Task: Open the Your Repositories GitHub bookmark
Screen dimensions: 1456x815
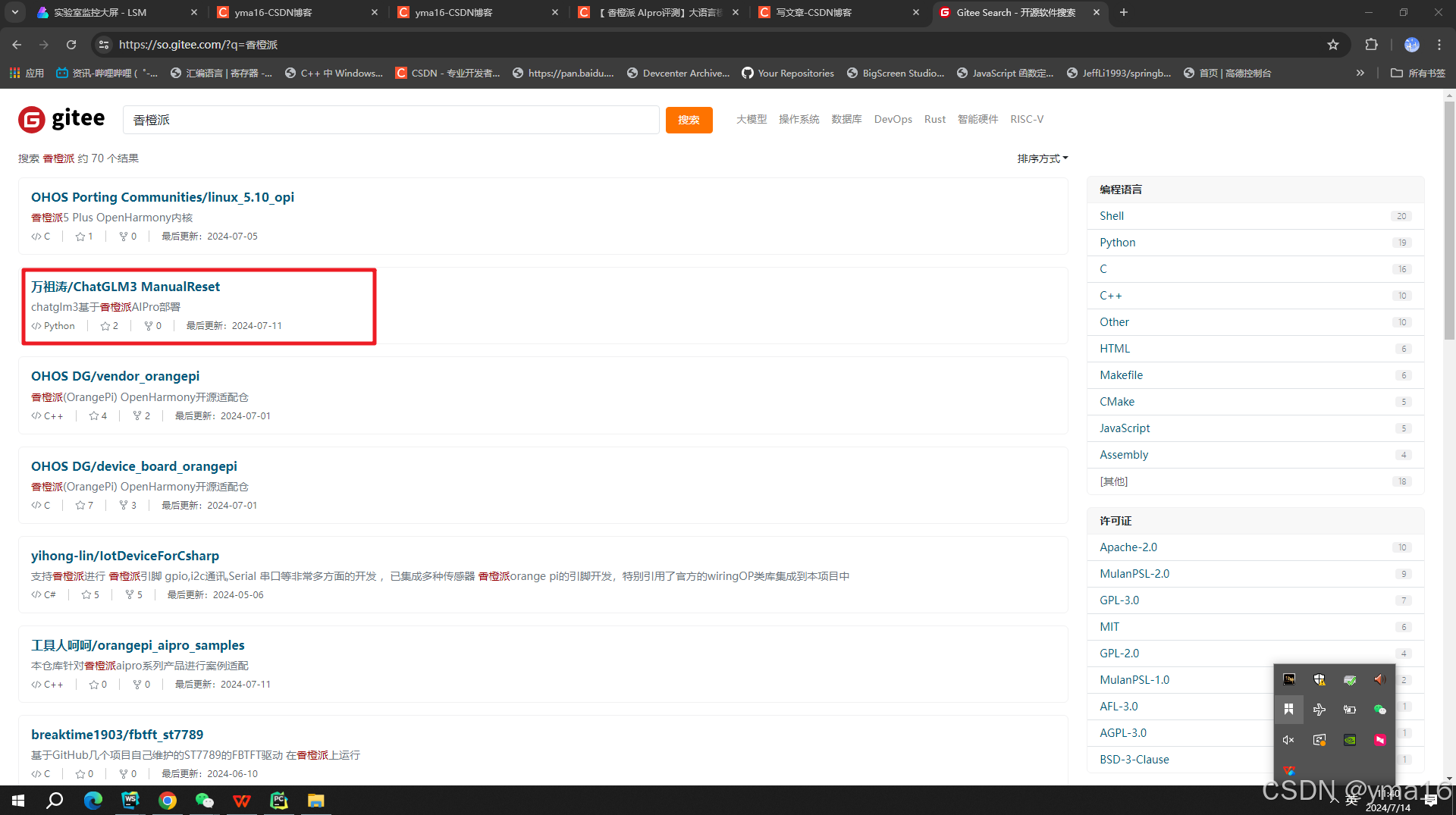Action: (787, 73)
